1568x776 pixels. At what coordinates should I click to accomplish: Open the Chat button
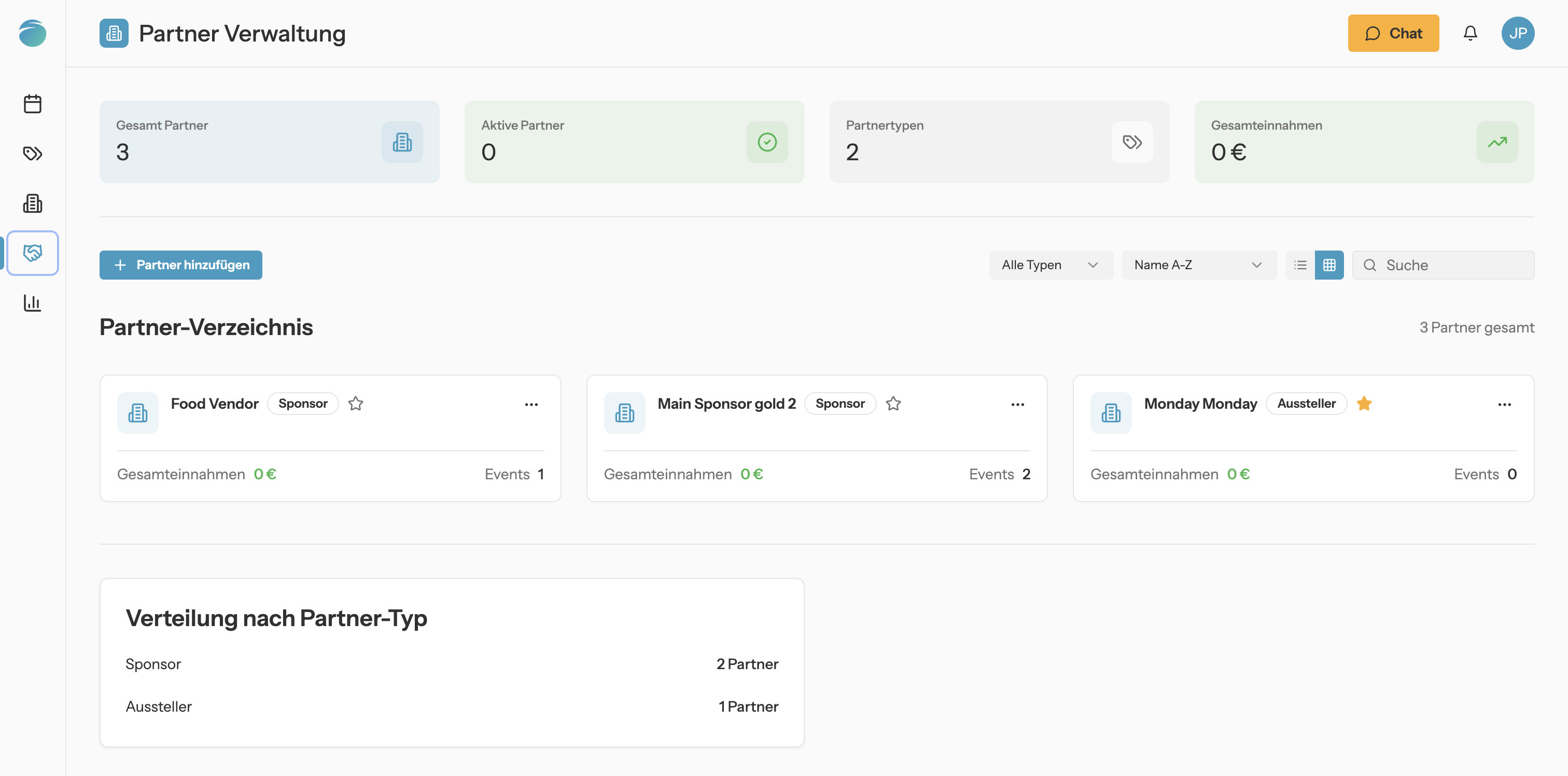pyautogui.click(x=1393, y=33)
